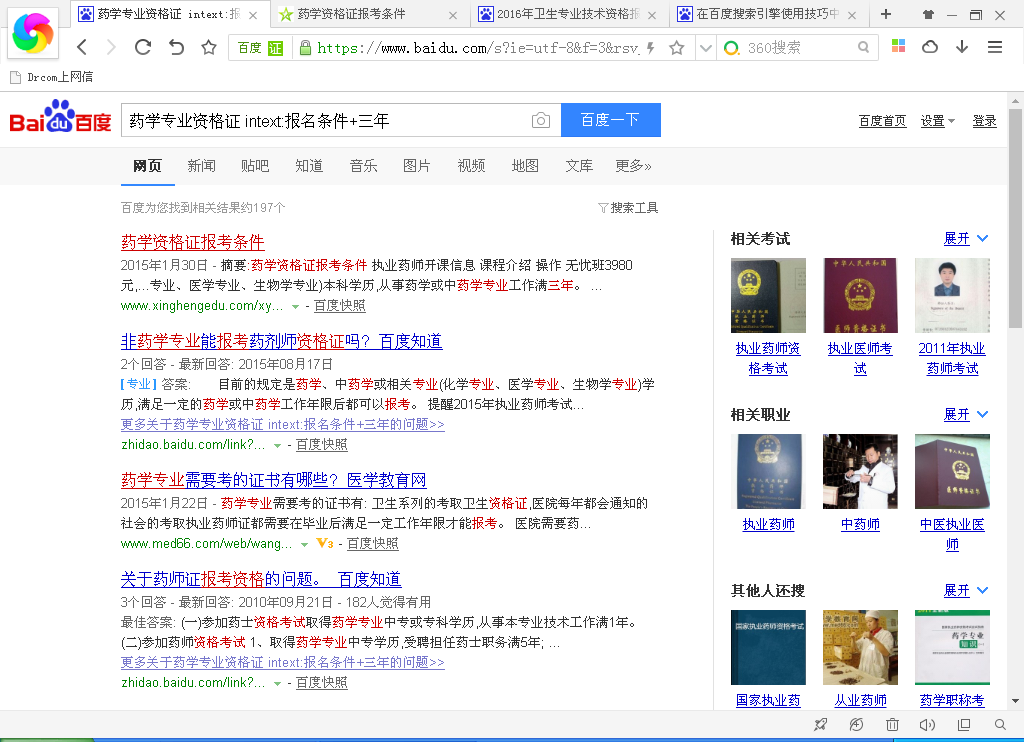
Task: Open 百度快照 for the xinghengedu result
Action: tap(340, 306)
